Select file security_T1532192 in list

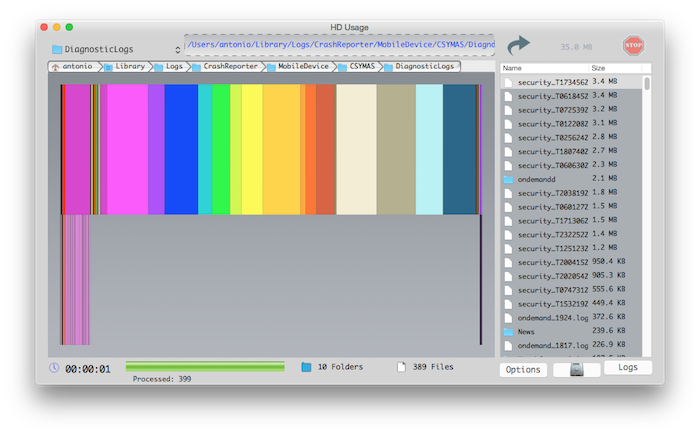click(571, 304)
